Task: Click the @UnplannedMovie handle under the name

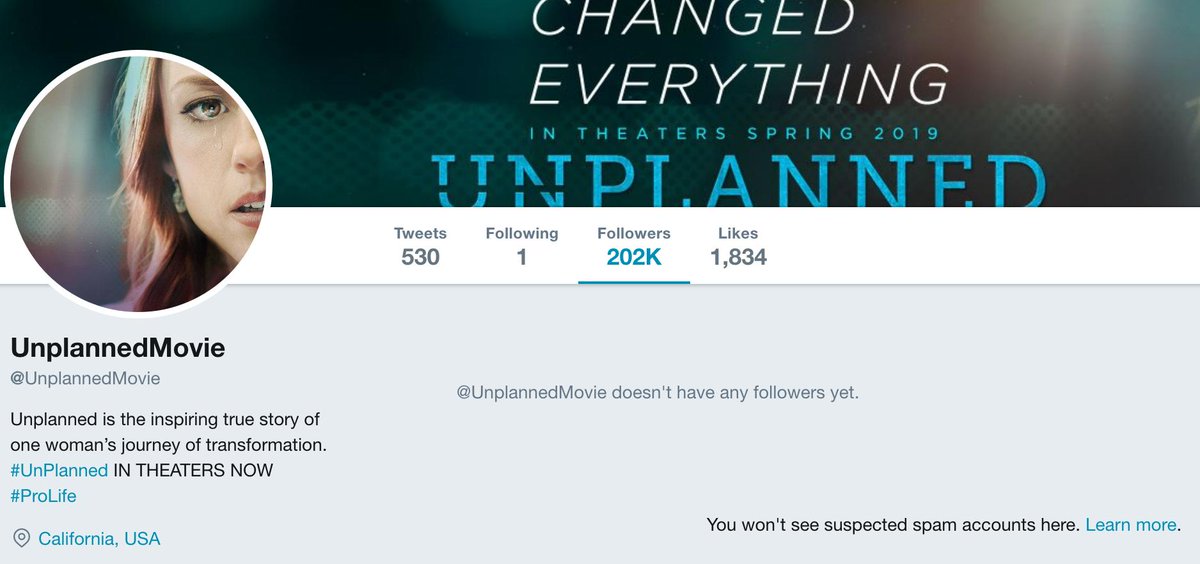Action: coord(85,379)
